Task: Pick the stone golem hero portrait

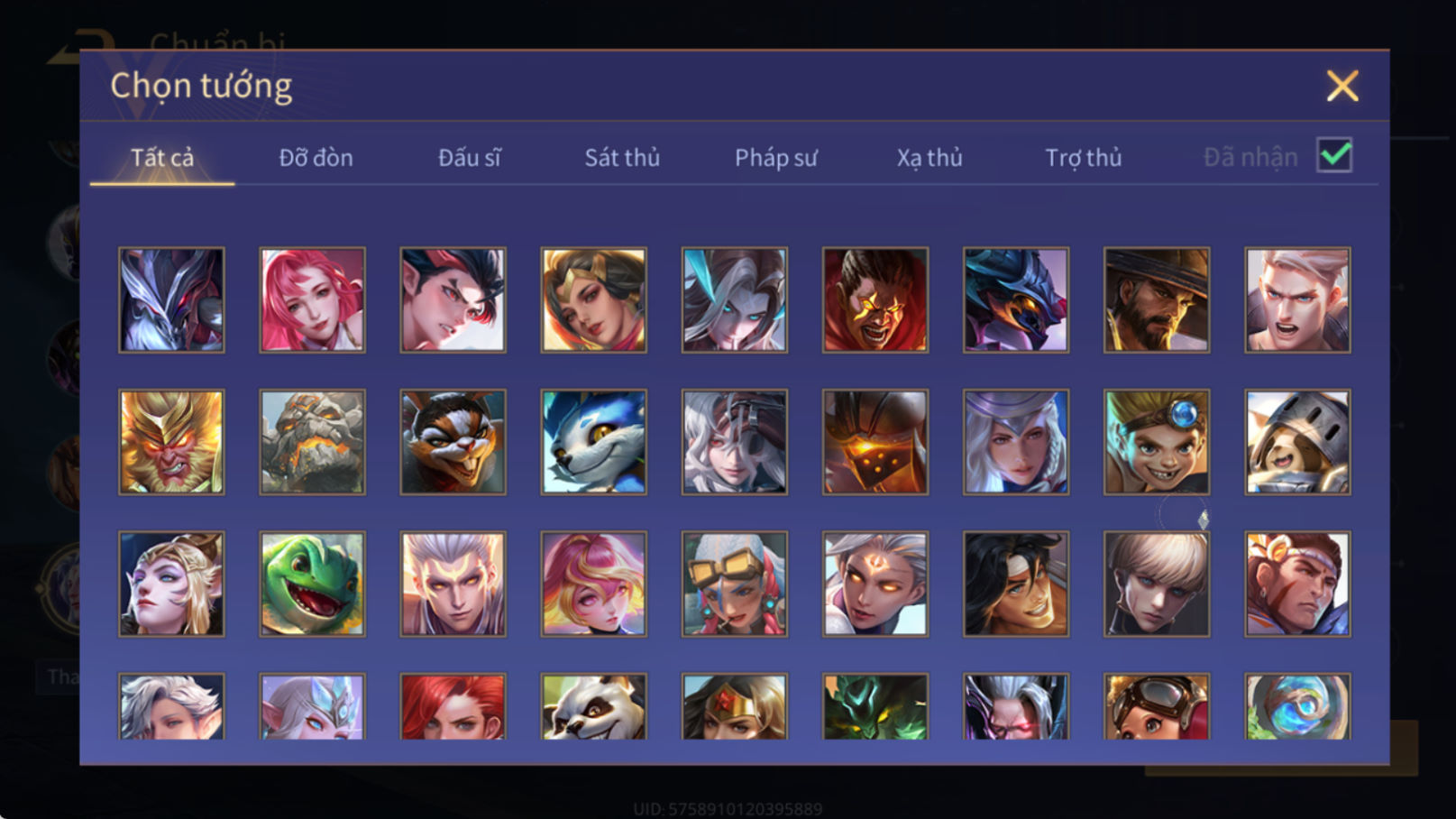Action: pyautogui.click(x=312, y=442)
